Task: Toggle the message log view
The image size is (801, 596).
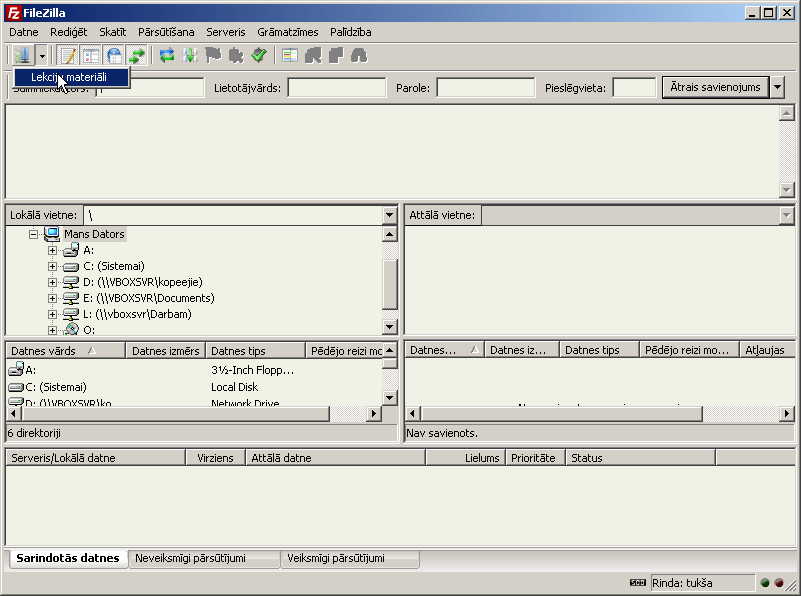Action: [x=68, y=55]
